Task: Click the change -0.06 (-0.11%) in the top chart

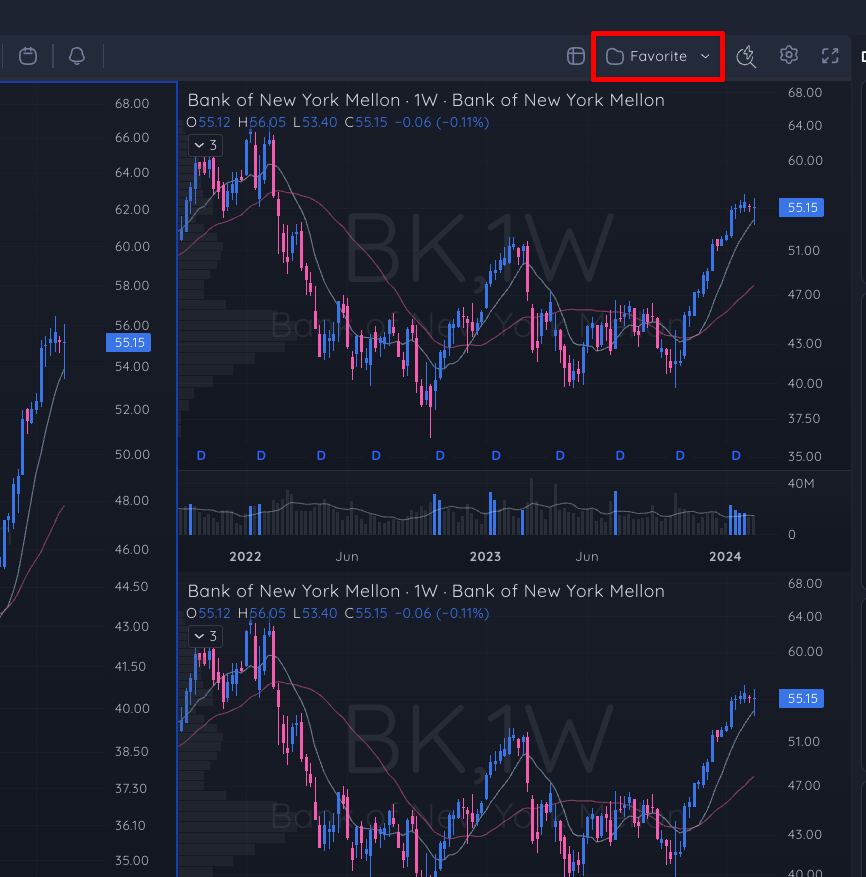Action: (x=442, y=122)
